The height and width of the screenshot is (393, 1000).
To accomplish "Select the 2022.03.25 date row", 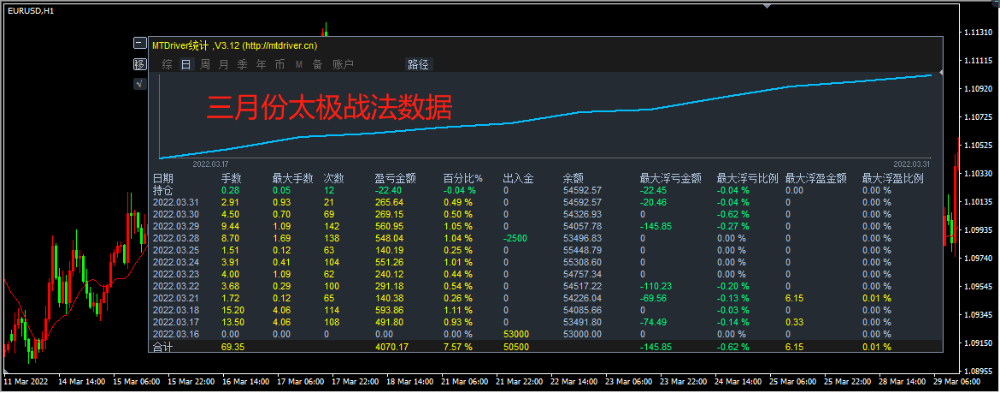I will [x=175, y=250].
